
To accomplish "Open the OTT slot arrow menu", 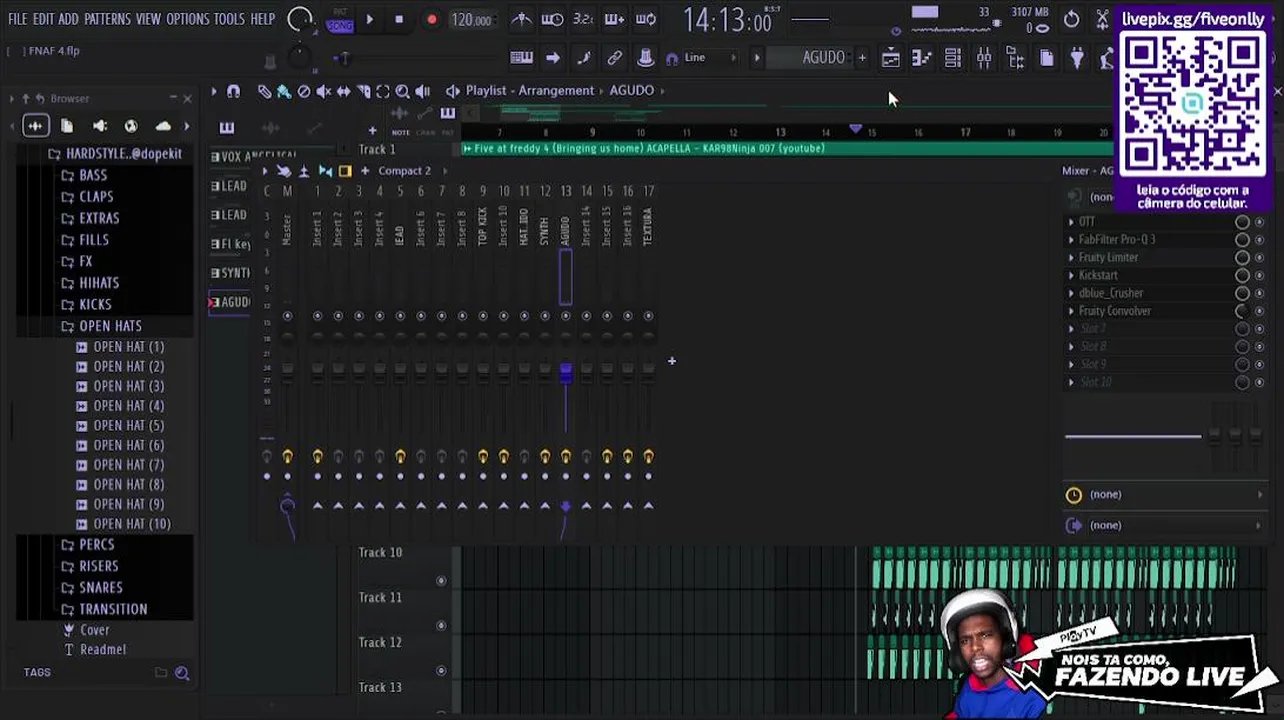I will 1071,222.
